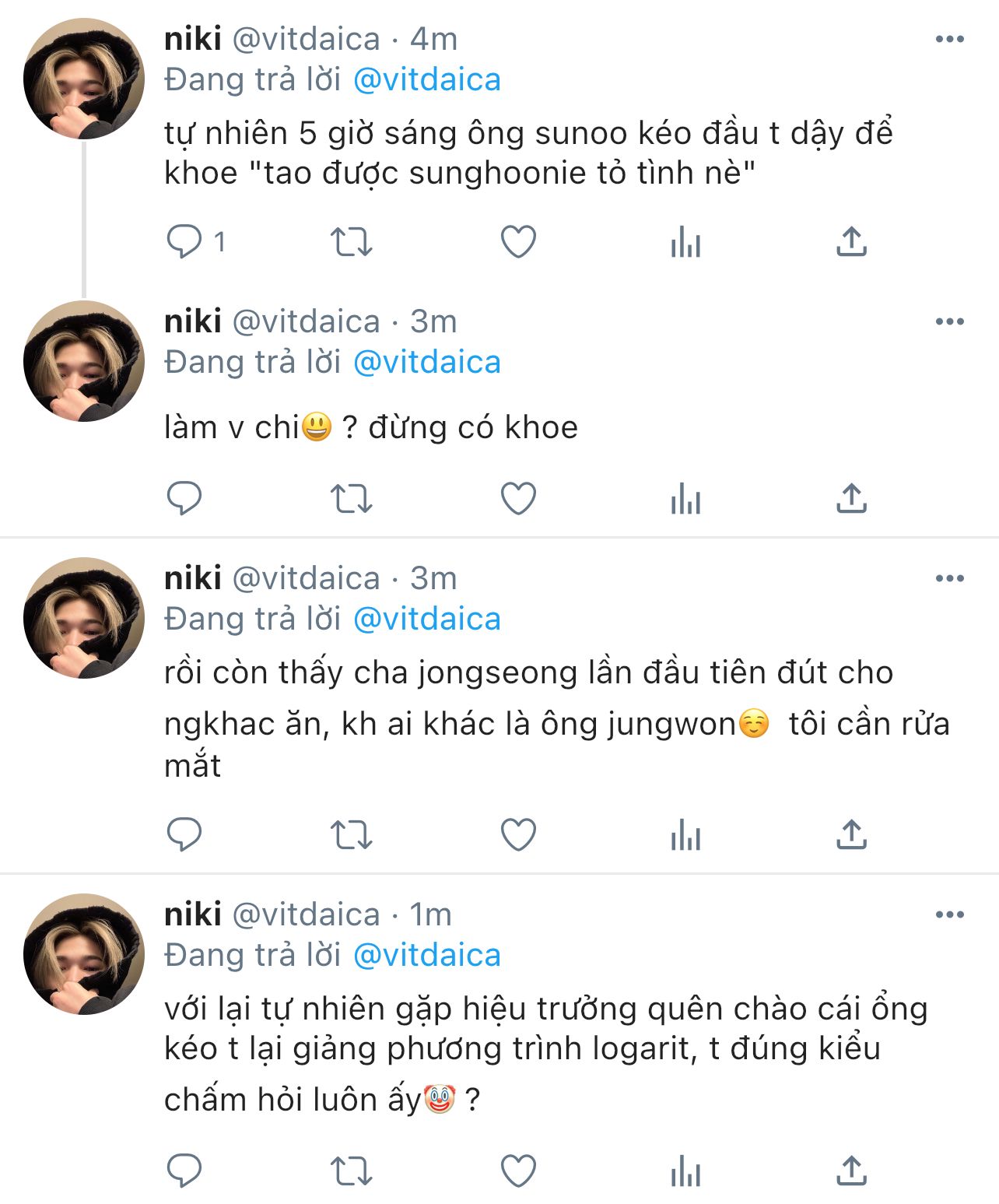The height and width of the screenshot is (1204, 999).
Task: Like the tweet about jongseong feeding jungwon
Action: [x=518, y=834]
